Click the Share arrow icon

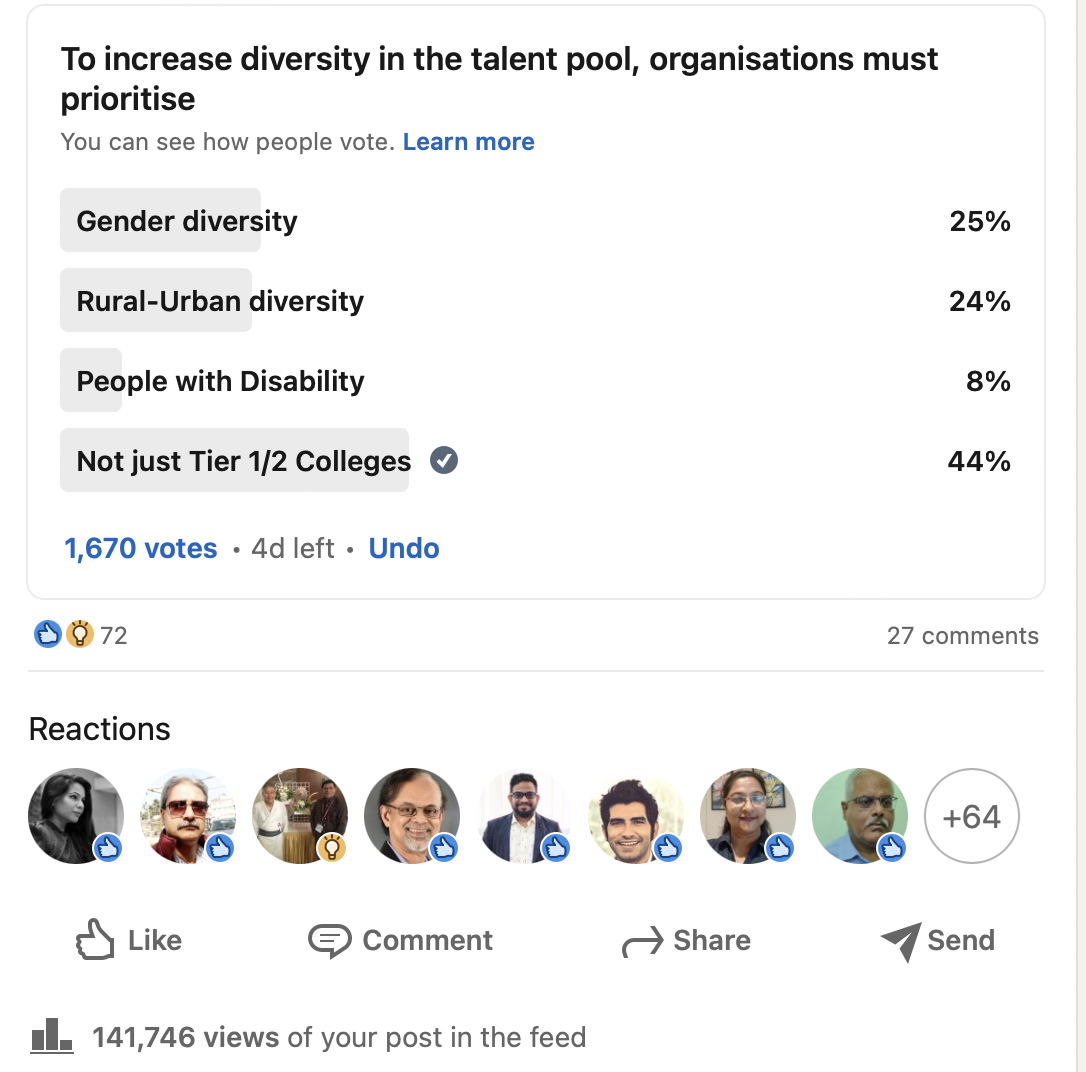coord(642,942)
